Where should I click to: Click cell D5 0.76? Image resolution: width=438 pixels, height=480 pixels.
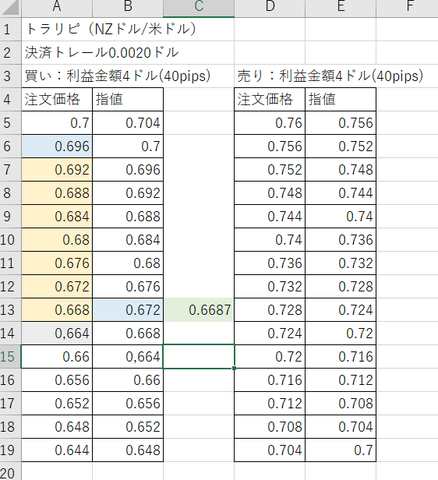pos(270,123)
